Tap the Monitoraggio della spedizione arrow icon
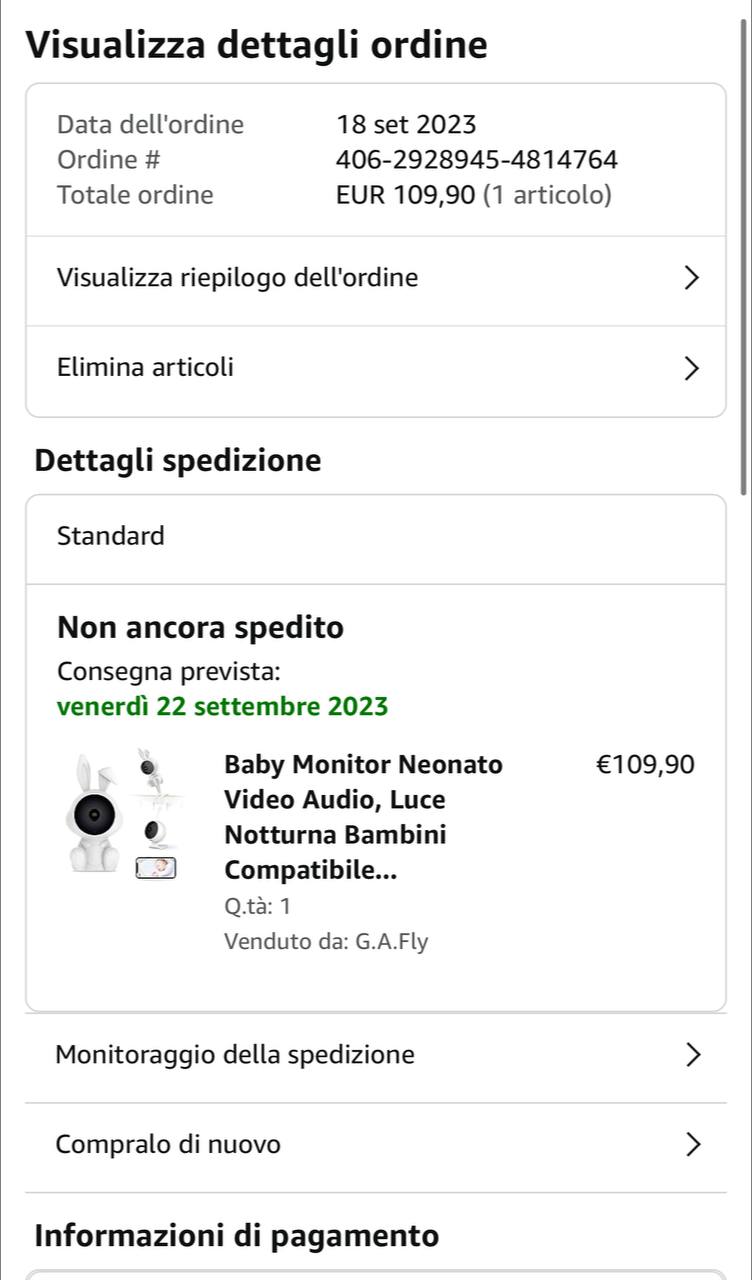The width and height of the screenshot is (752, 1280). click(692, 1055)
